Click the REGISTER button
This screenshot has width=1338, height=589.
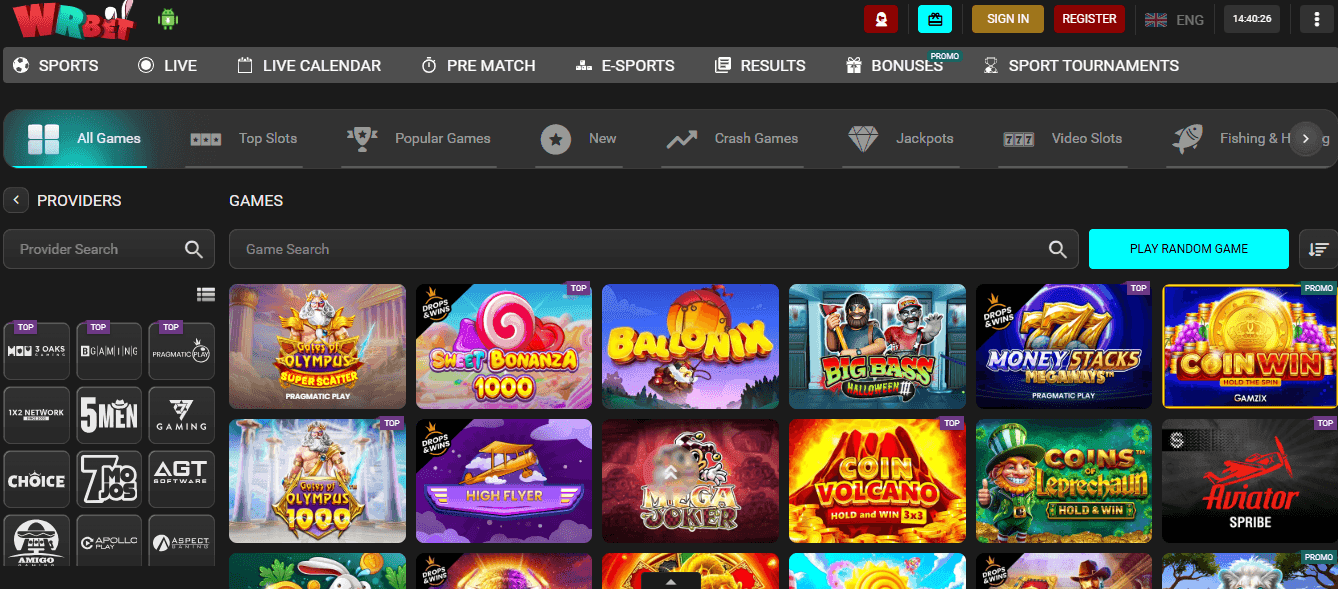[x=1089, y=18]
